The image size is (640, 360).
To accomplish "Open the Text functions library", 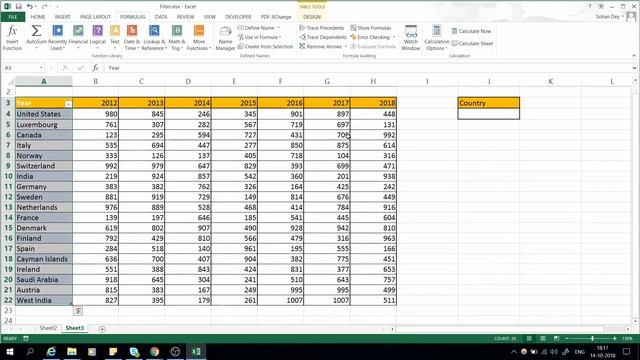I will 115,38.
